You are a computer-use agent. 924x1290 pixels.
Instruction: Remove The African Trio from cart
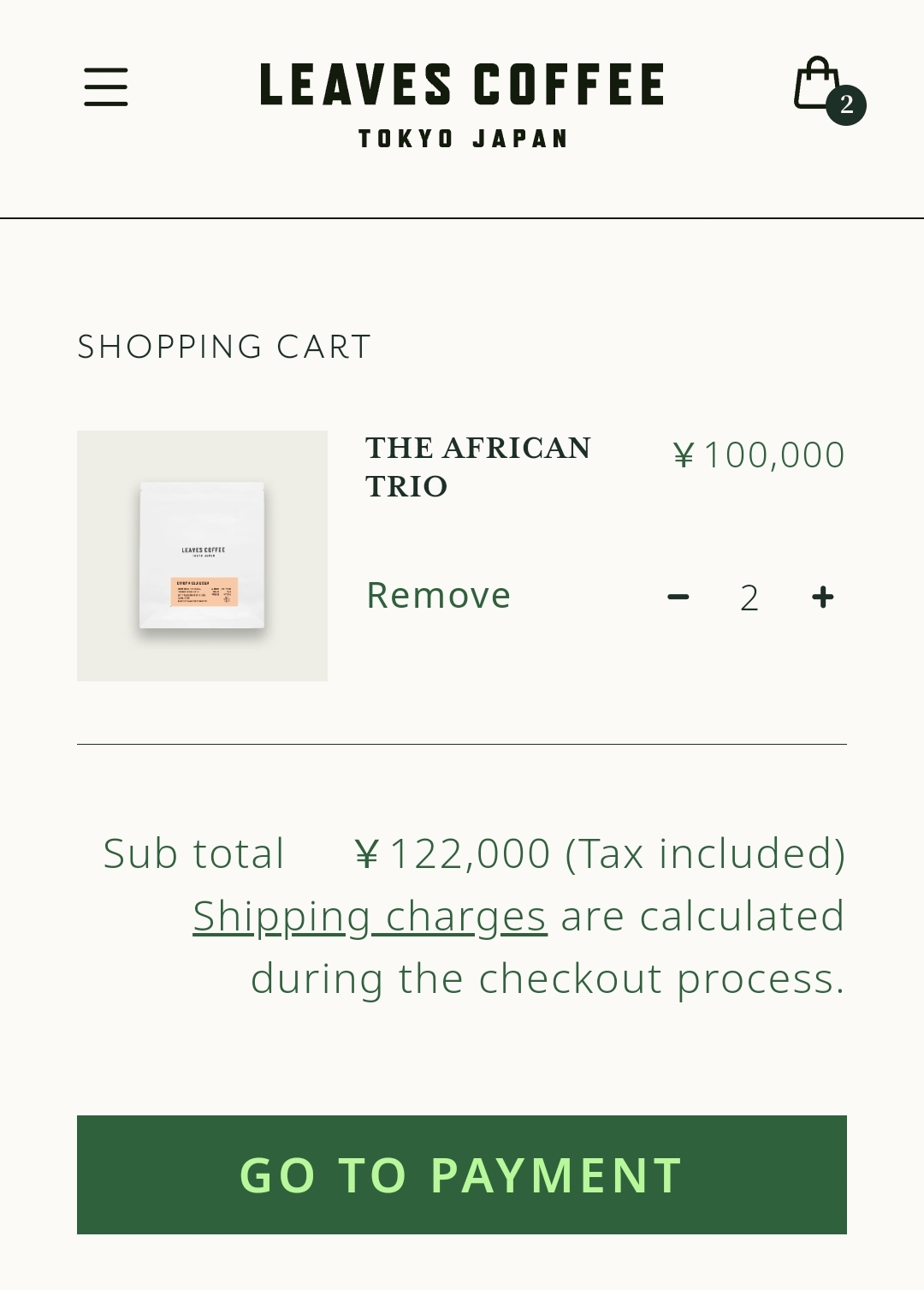click(438, 595)
